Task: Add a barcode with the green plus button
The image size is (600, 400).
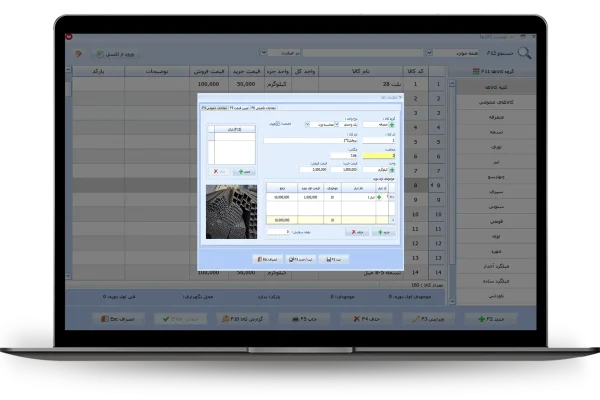Action: pyautogui.click(x=244, y=172)
